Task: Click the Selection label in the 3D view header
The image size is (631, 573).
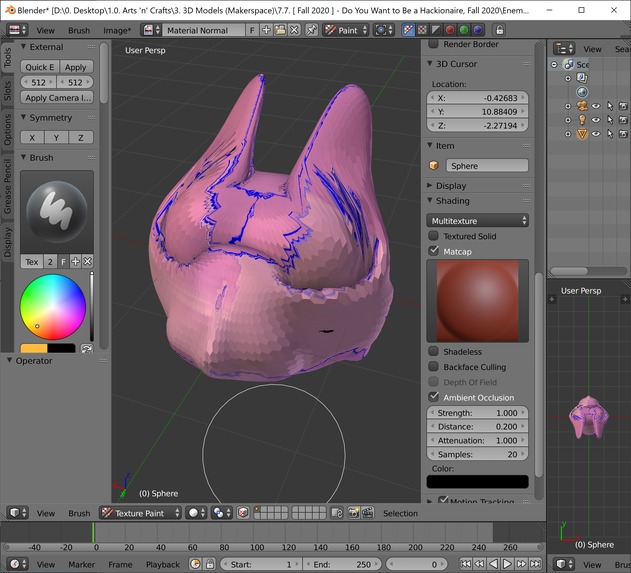Action: (x=400, y=513)
